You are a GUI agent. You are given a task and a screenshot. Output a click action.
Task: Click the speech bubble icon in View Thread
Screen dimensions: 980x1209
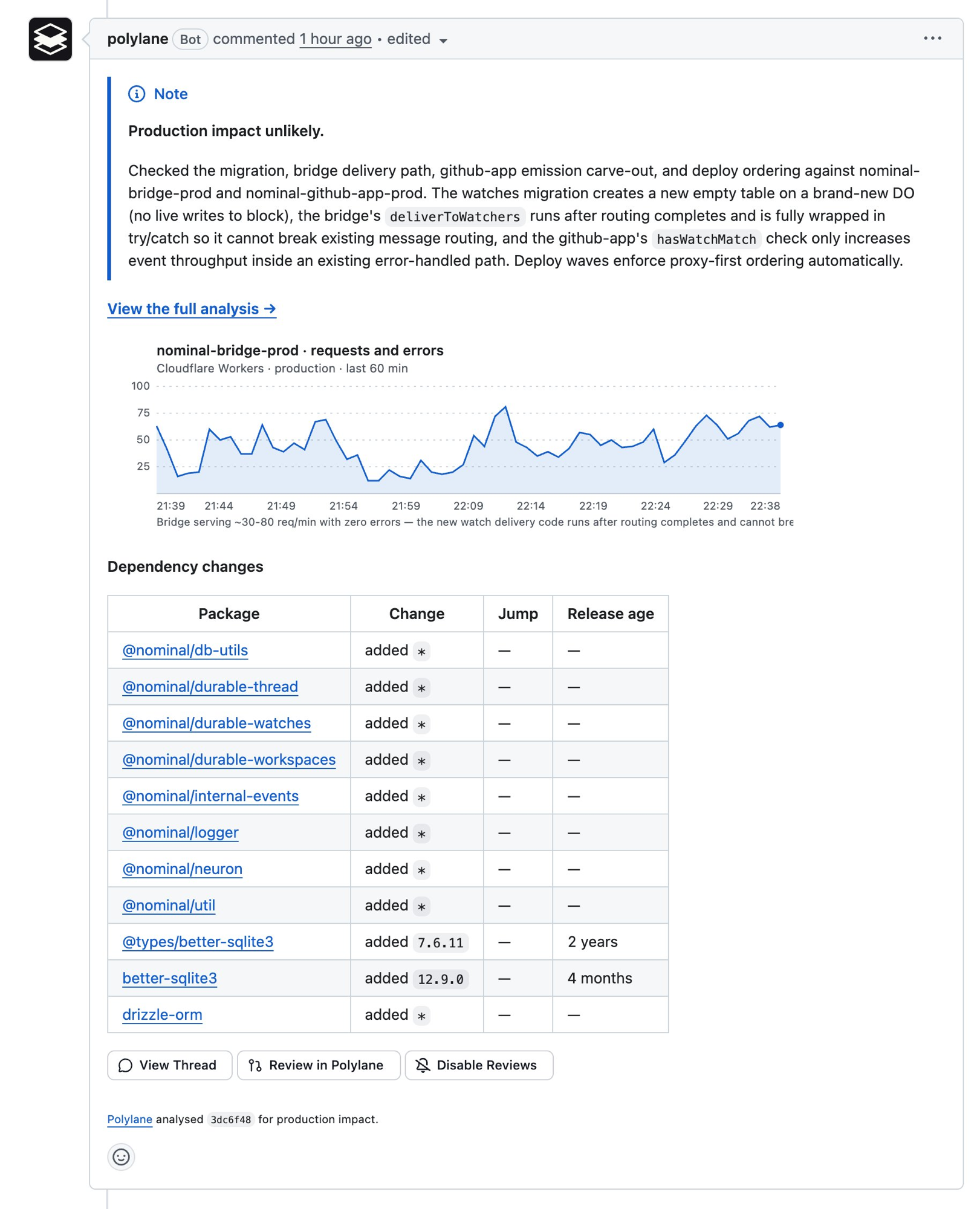126,1065
